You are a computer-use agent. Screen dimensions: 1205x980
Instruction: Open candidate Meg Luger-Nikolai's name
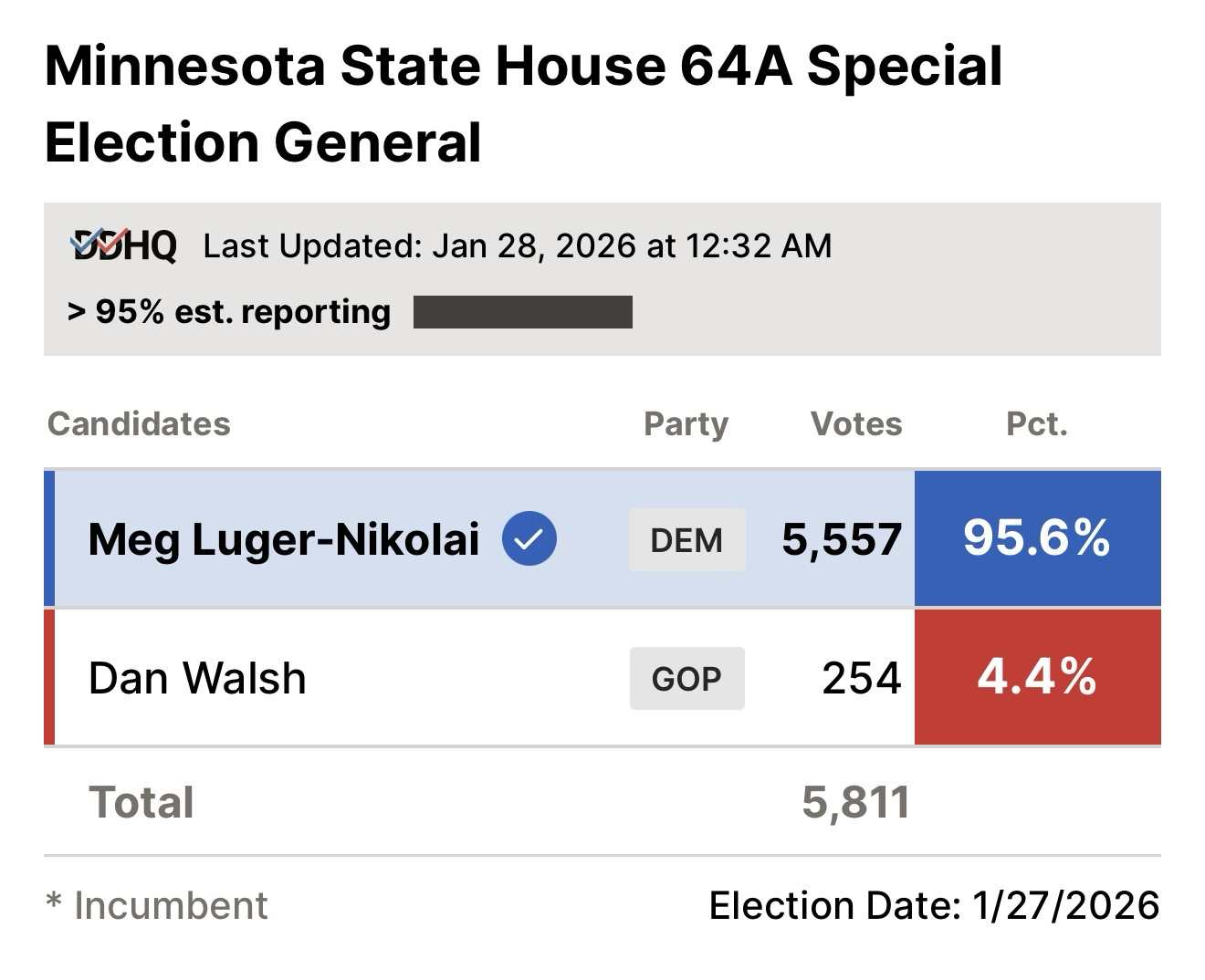click(284, 538)
